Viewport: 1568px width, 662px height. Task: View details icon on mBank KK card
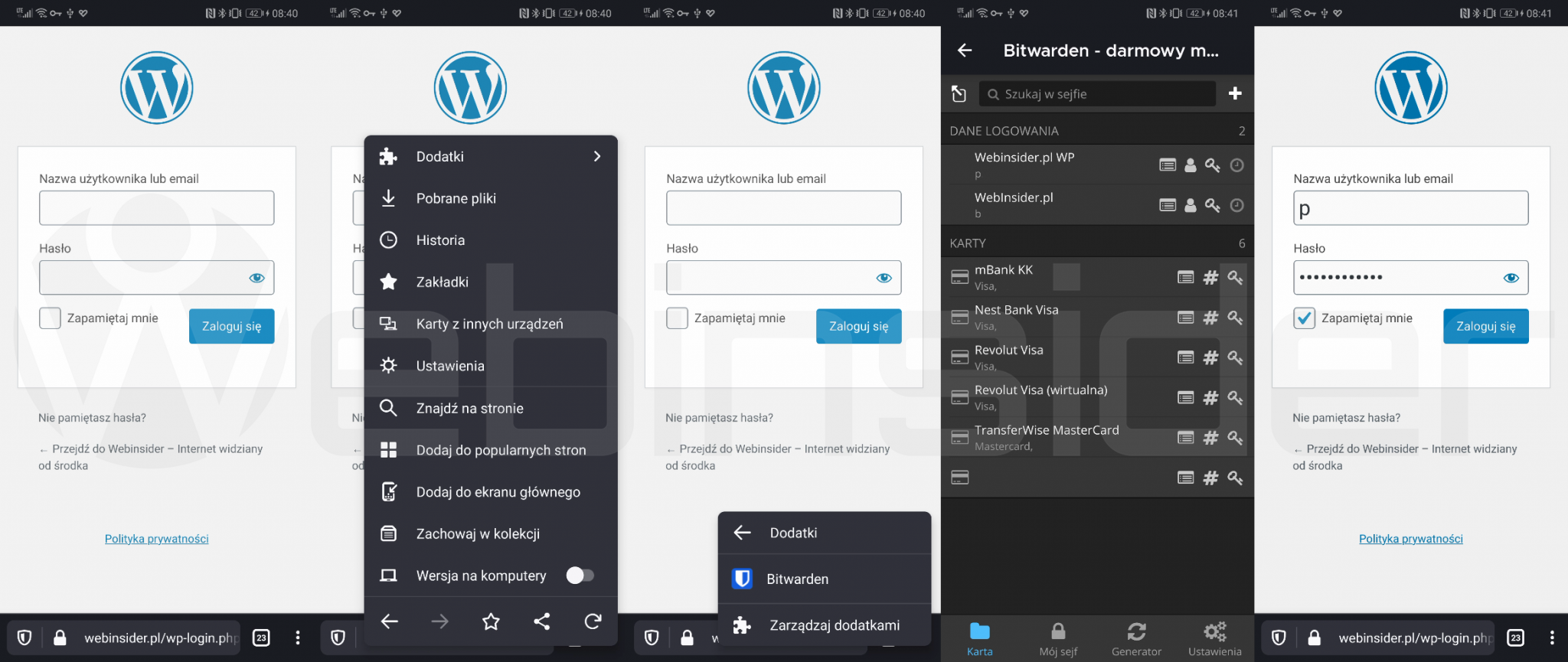1186,278
